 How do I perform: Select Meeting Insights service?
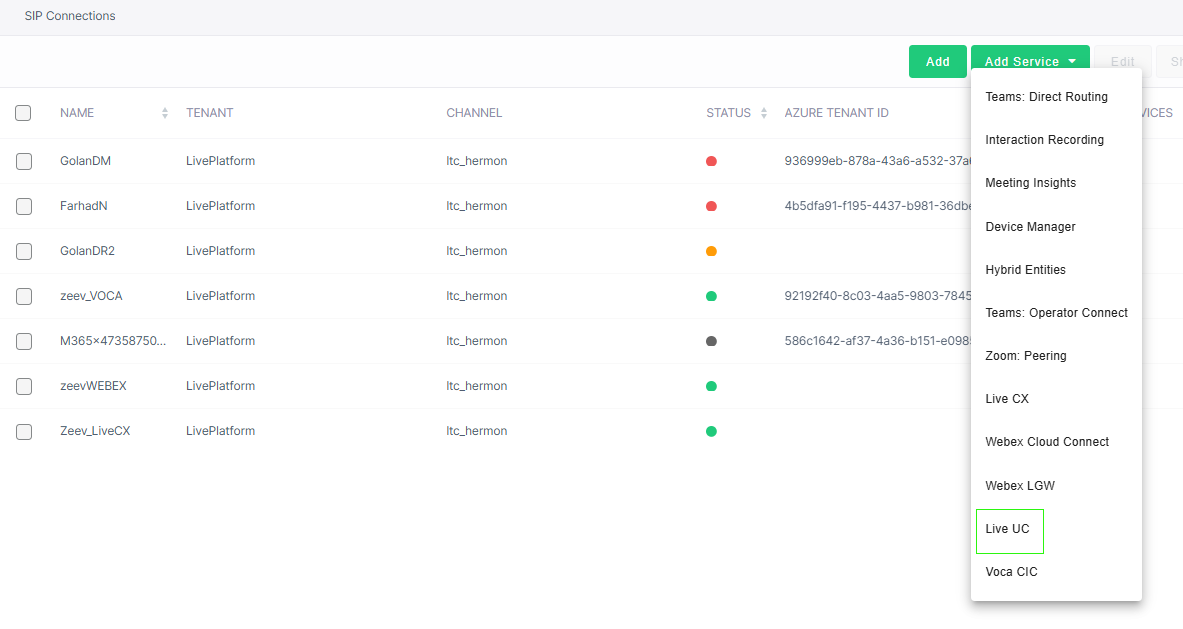click(x=1031, y=183)
